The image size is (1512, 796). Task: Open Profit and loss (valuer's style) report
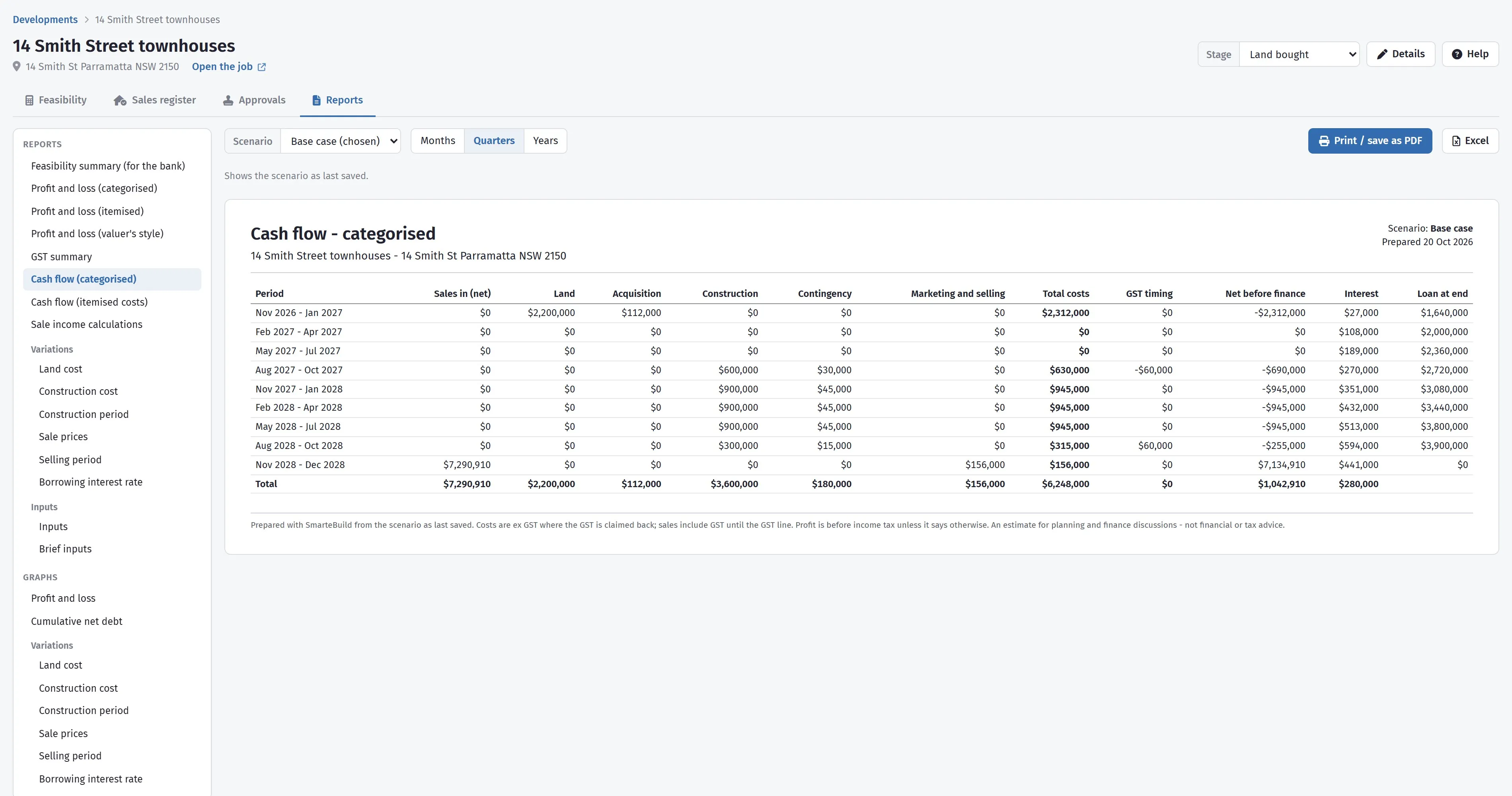click(112, 234)
